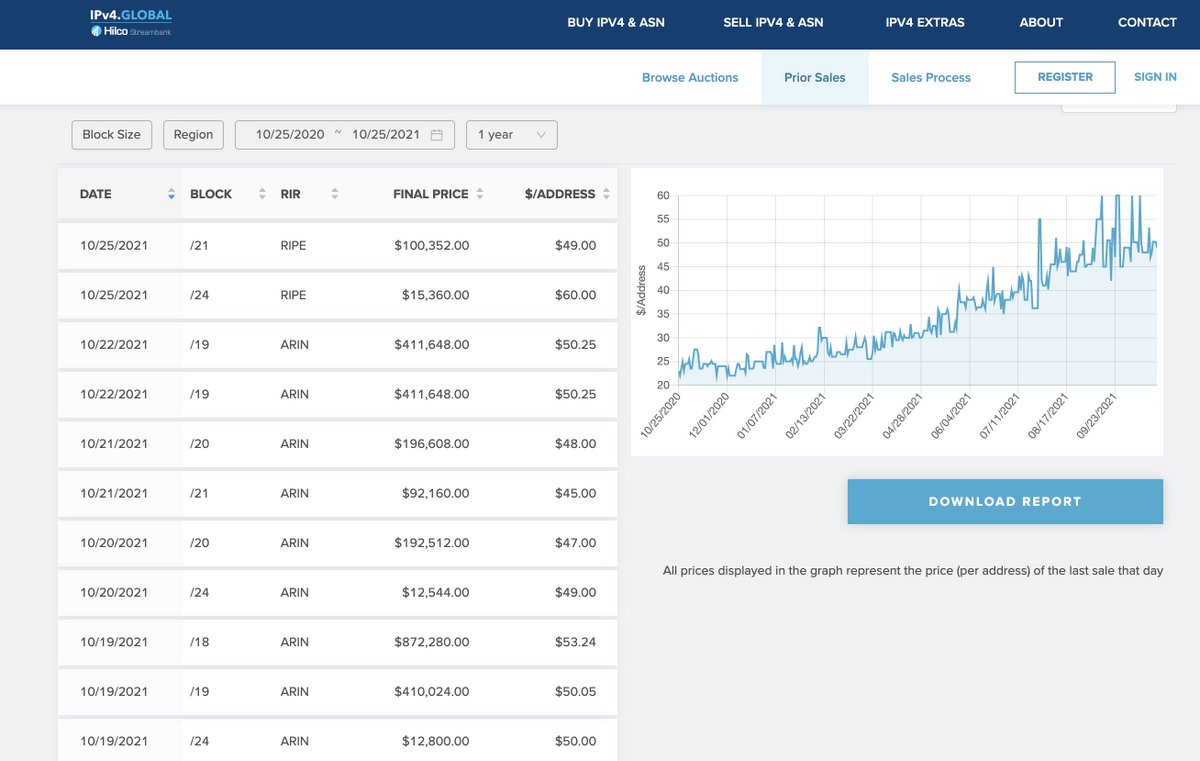Click the /18 block cell

(199, 642)
